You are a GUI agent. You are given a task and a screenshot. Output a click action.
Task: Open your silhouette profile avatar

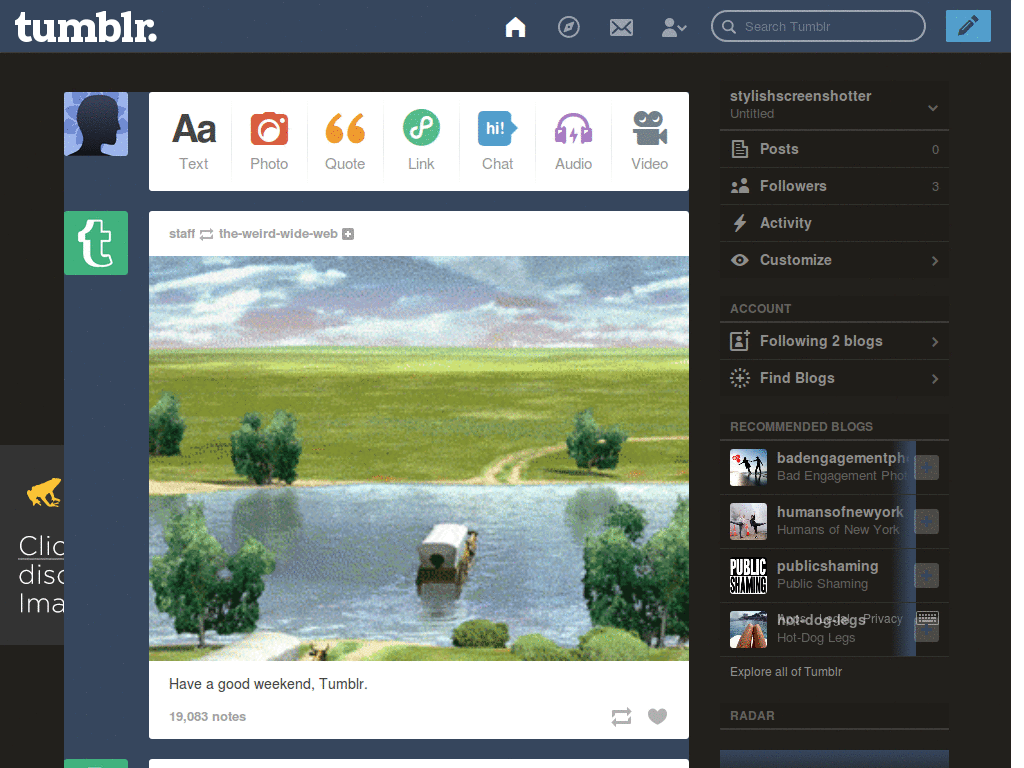tap(96, 124)
